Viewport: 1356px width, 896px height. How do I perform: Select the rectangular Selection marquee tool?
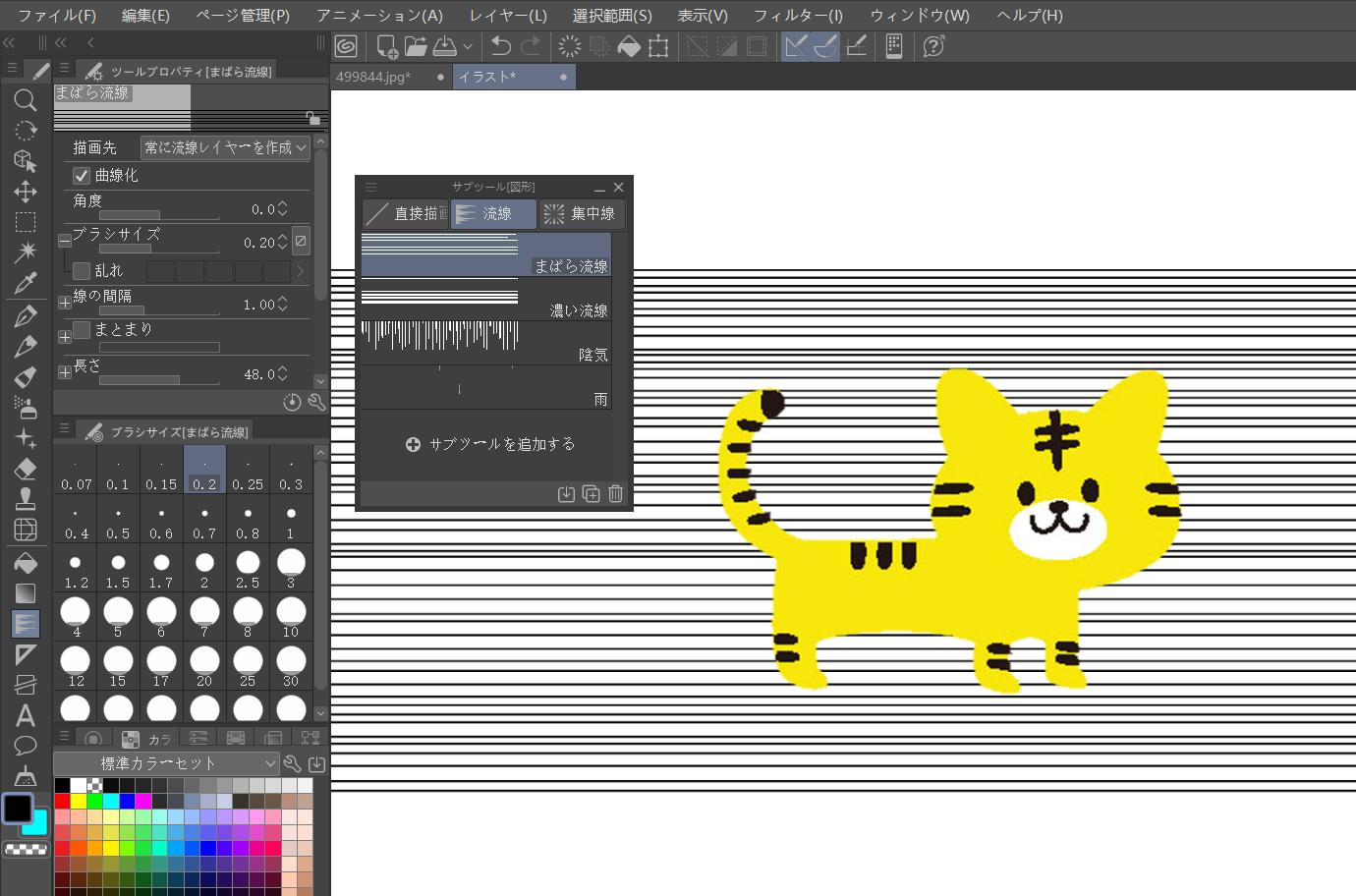click(x=26, y=222)
